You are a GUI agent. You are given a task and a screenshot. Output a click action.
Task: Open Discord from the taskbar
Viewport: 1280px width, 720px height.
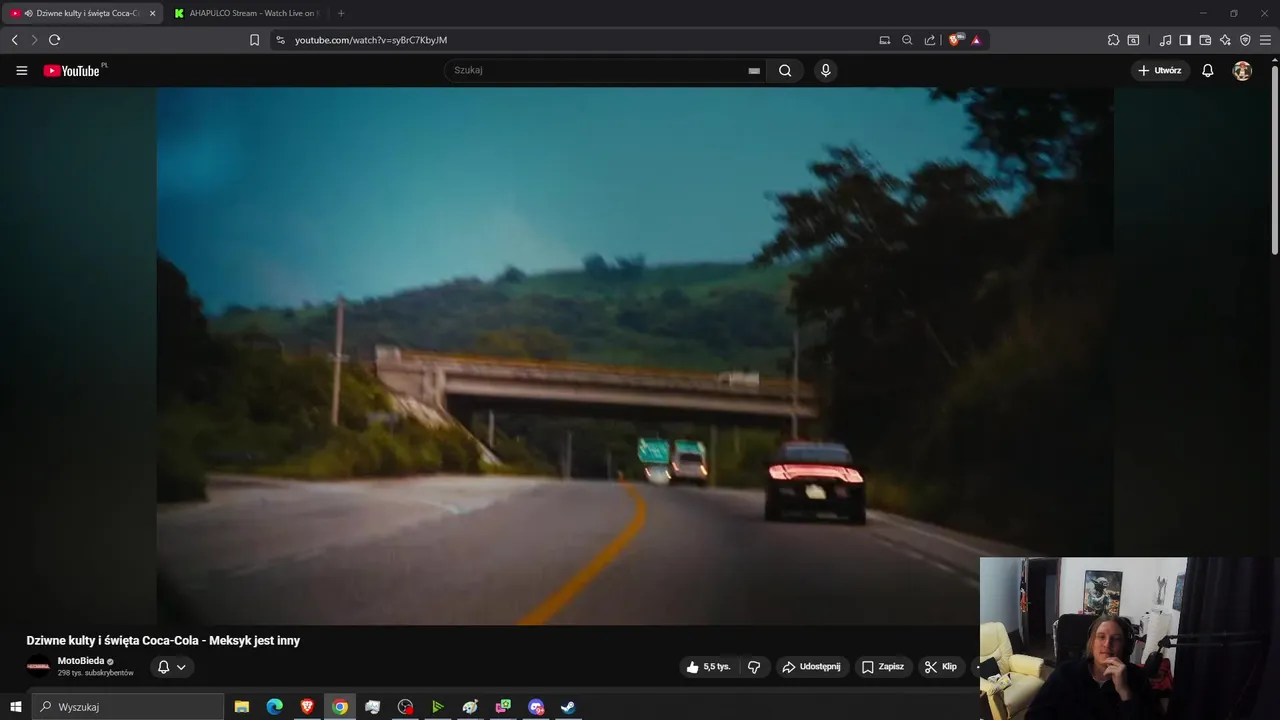[535, 707]
